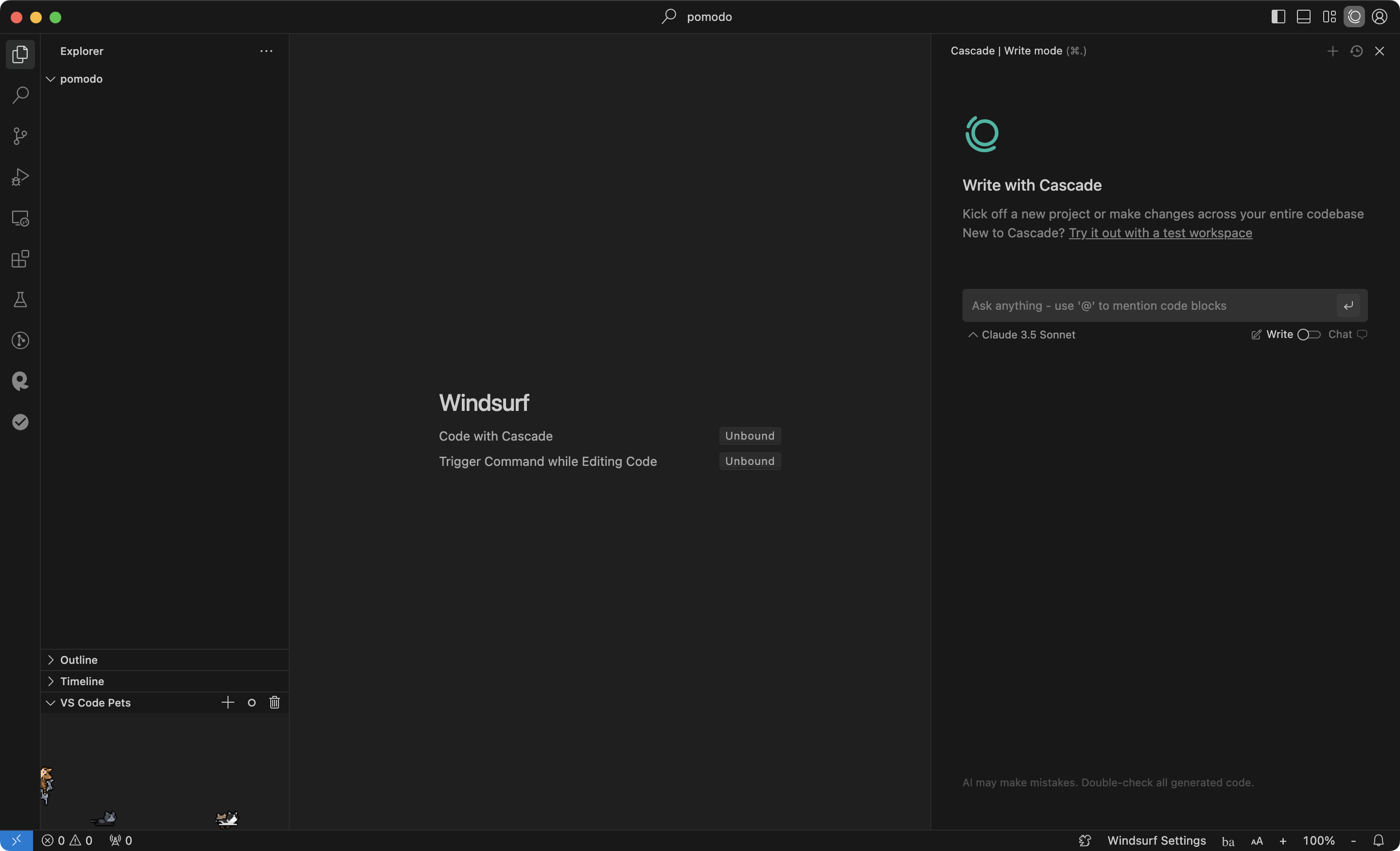Open the Source Control view
The image size is (1400, 851).
(20, 136)
